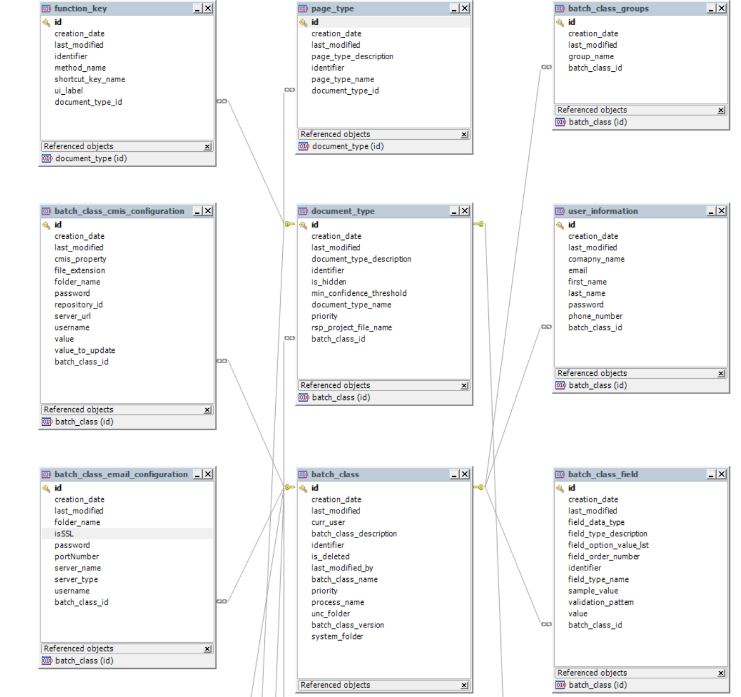The image size is (741, 697).
Task: Minimize the document_type table box
Action: pyautogui.click(x=455, y=211)
